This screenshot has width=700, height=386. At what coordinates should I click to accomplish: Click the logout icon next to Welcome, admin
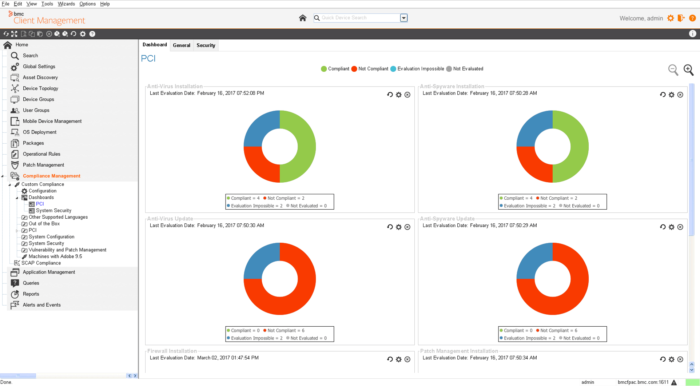681,18
